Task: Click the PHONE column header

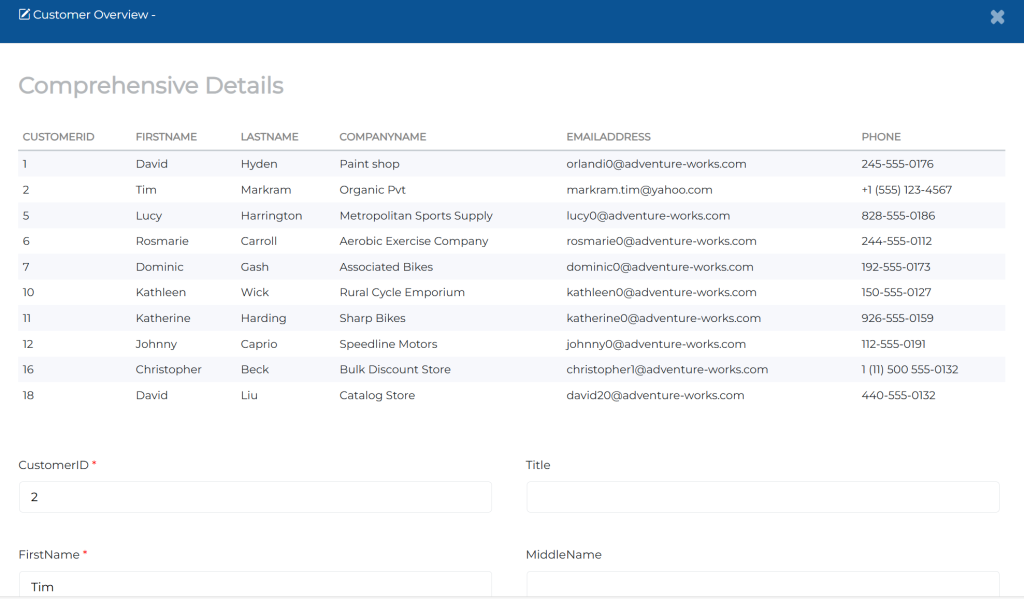Action: tap(881, 137)
